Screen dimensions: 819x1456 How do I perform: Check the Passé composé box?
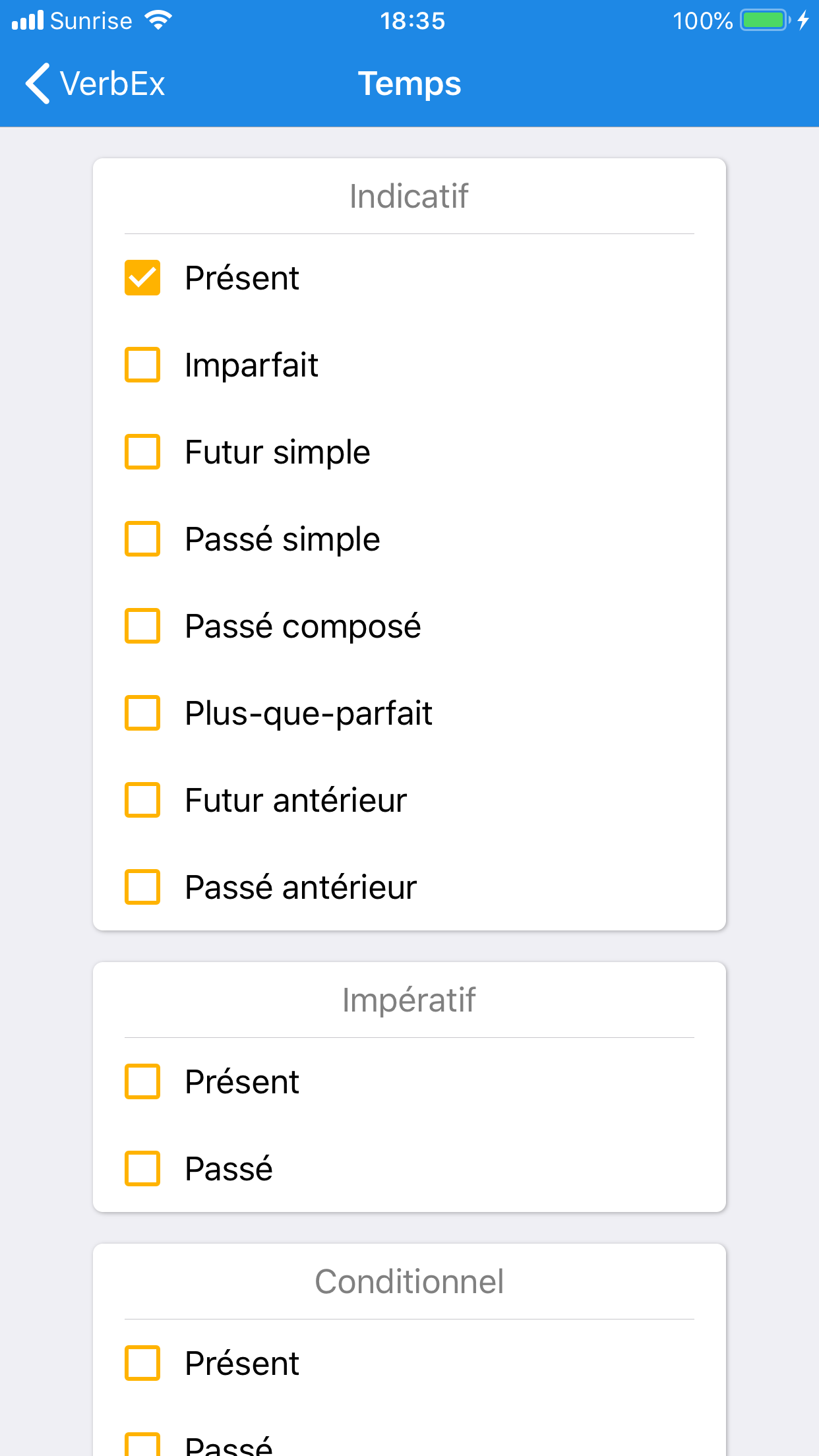[142, 626]
